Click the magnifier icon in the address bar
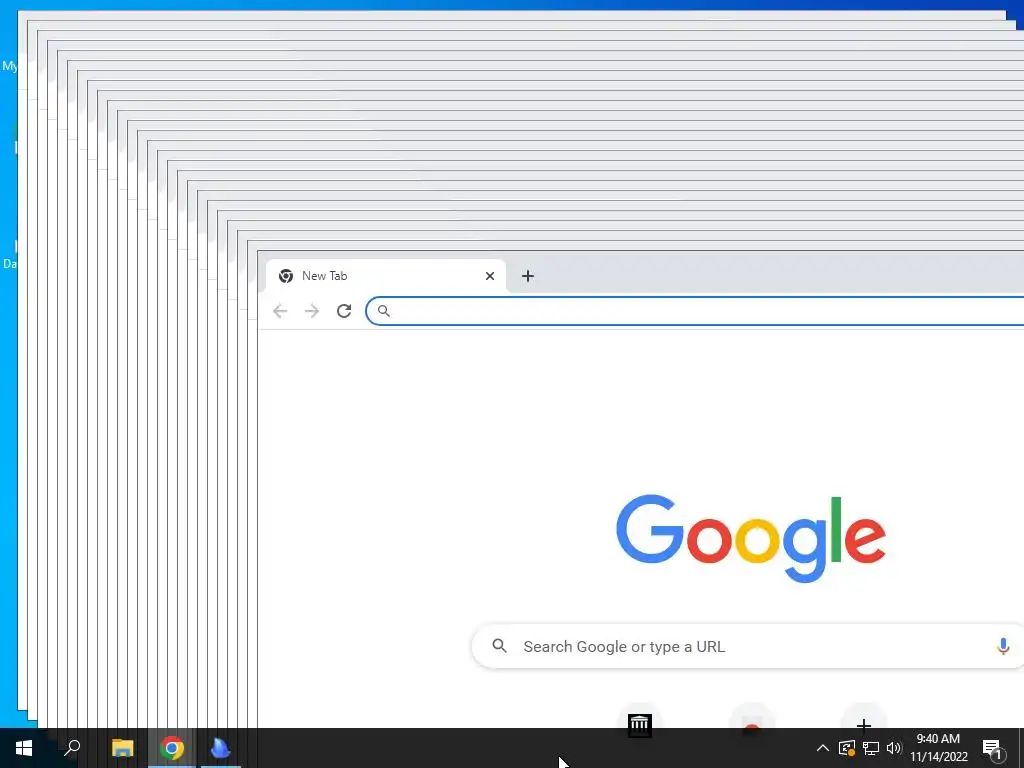 pos(384,311)
